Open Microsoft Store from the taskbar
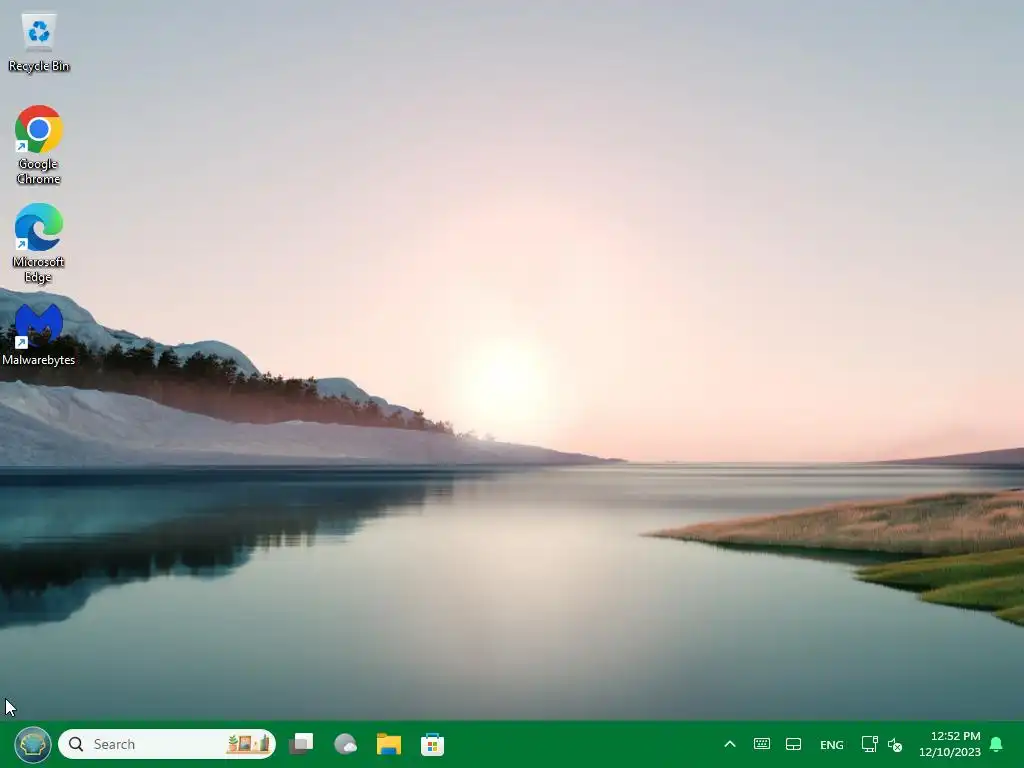1024x768 pixels. (432, 744)
